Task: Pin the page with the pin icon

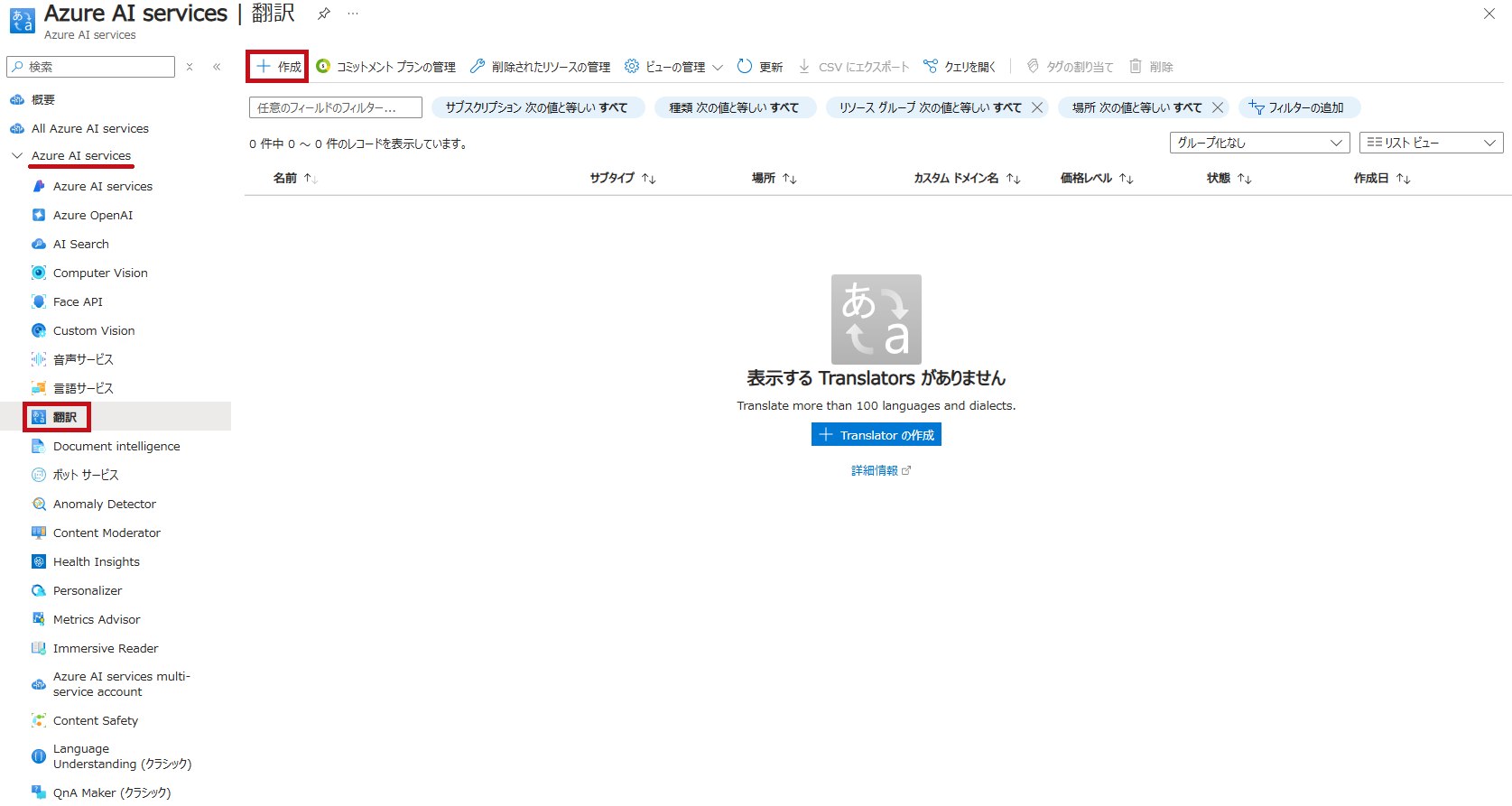Action: click(323, 14)
